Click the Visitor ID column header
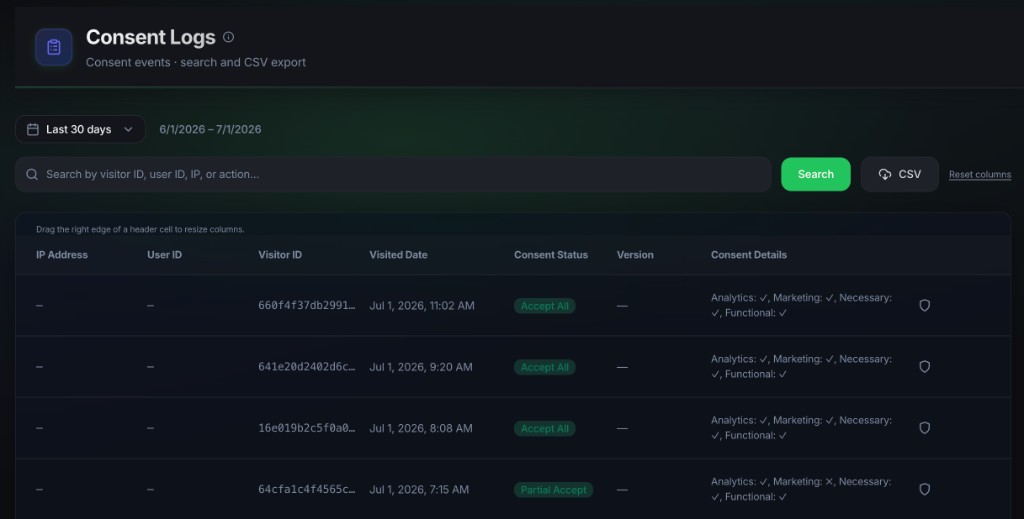The height and width of the screenshot is (519, 1024). (280, 255)
